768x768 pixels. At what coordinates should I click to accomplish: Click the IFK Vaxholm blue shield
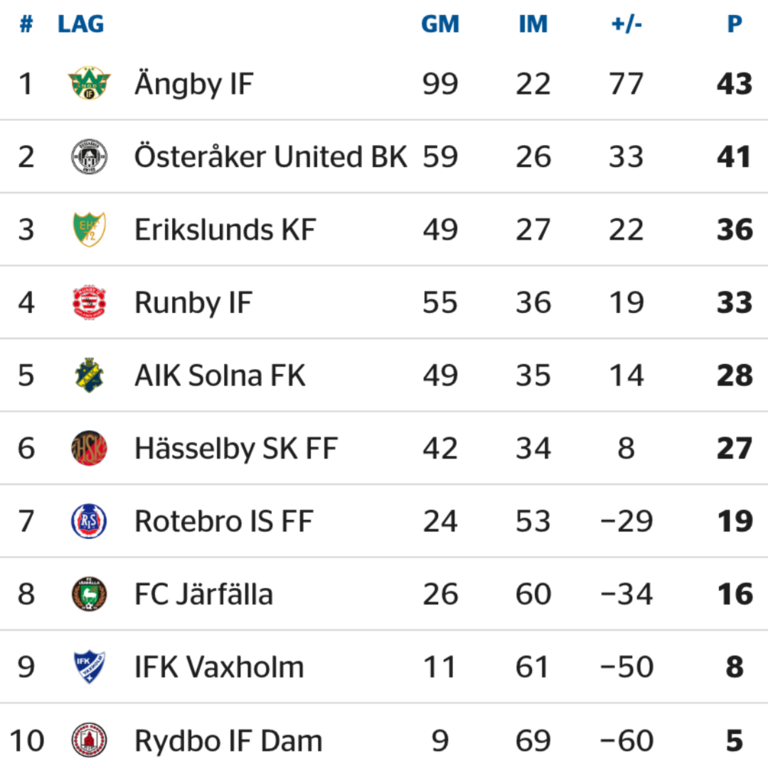(x=89, y=667)
